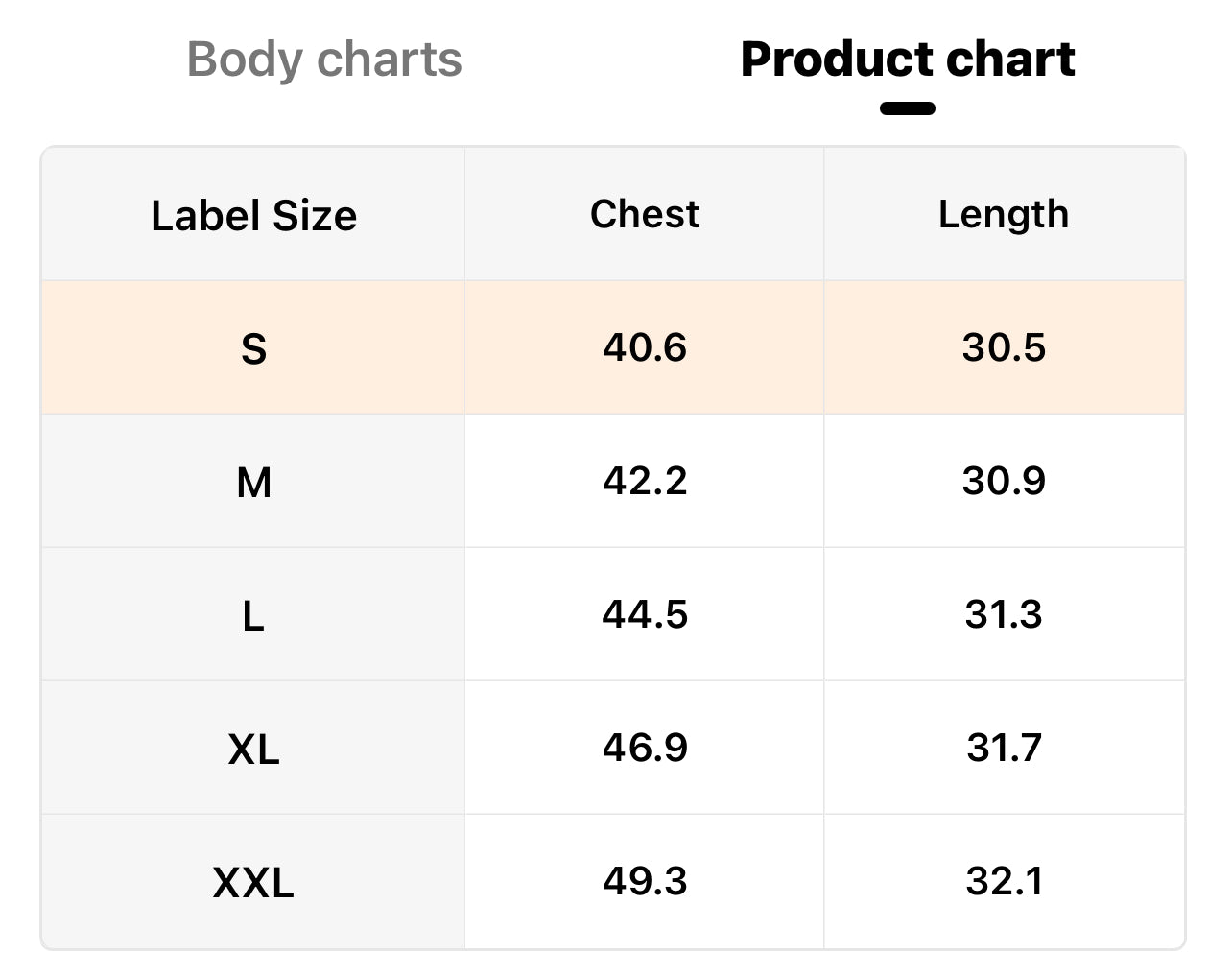Image resolution: width=1232 pixels, height=953 pixels.
Task: Open the Product chart tab
Action: pyautogui.click(x=907, y=60)
